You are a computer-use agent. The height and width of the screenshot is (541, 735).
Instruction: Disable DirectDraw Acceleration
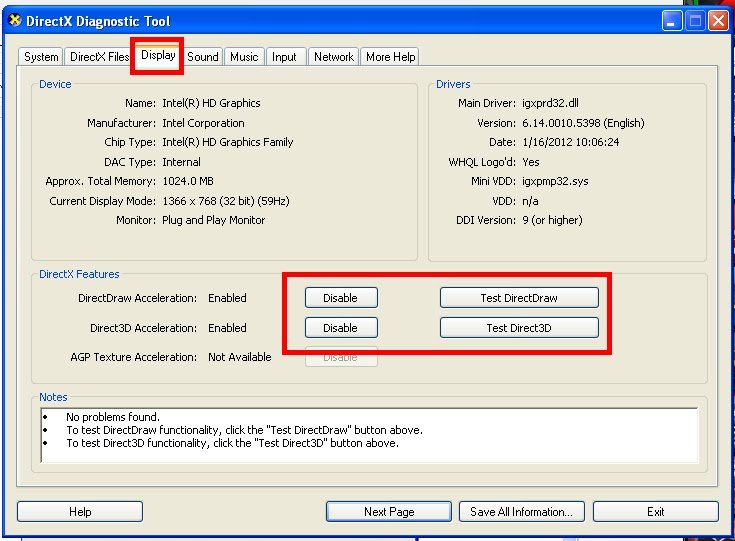pos(341,298)
